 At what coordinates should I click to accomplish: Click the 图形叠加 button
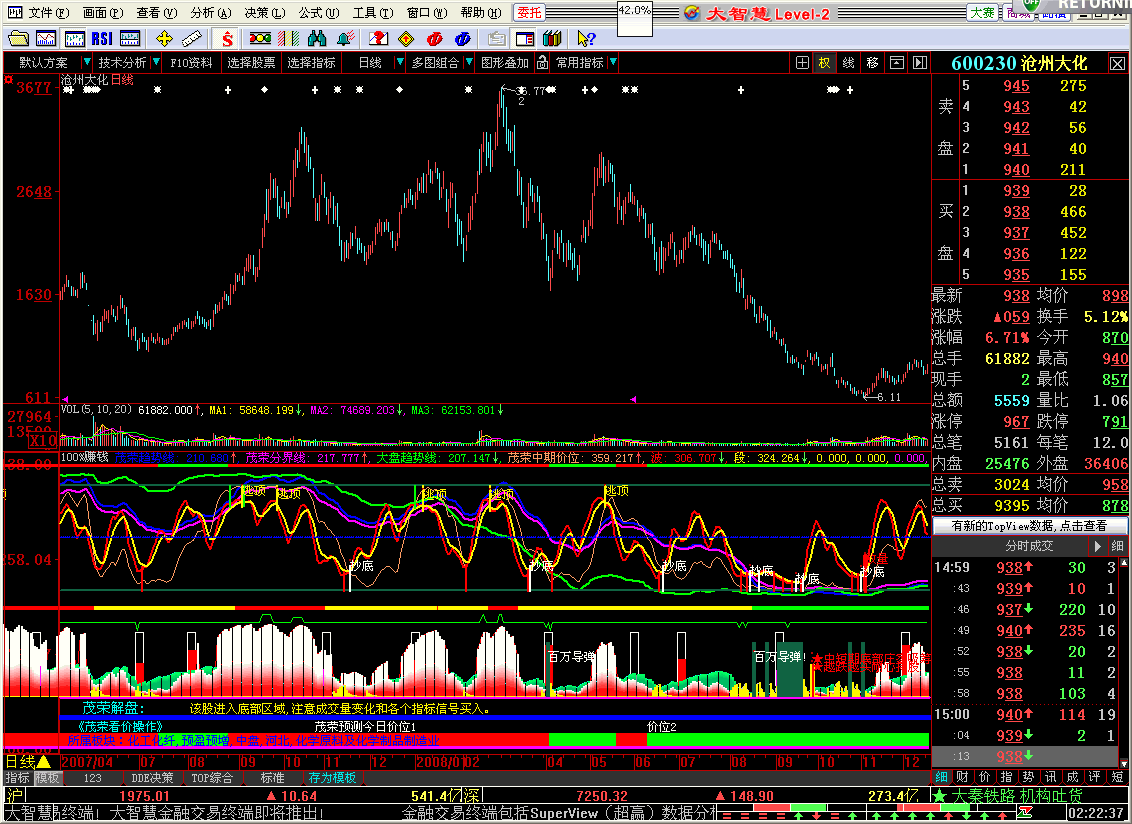click(x=505, y=63)
